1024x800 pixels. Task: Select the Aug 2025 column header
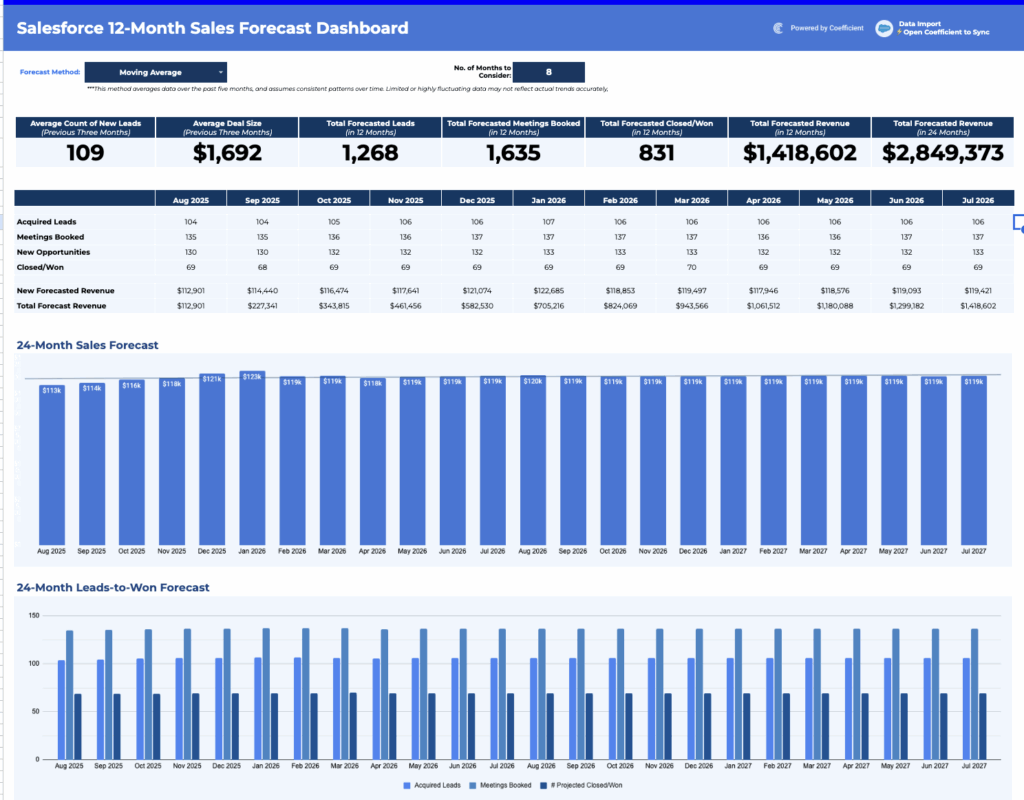point(190,199)
